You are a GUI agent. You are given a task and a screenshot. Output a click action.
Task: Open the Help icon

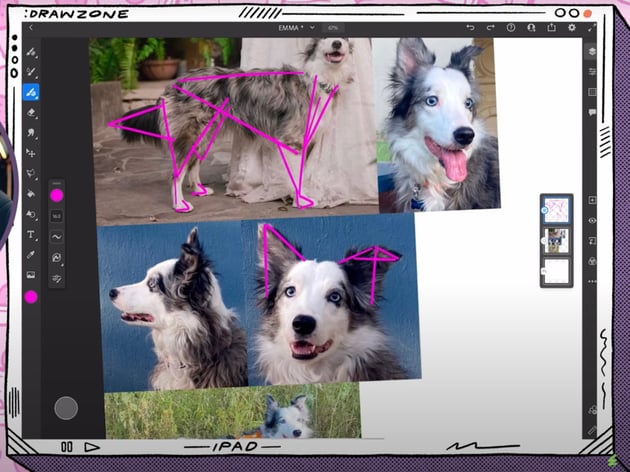pyautogui.click(x=511, y=28)
